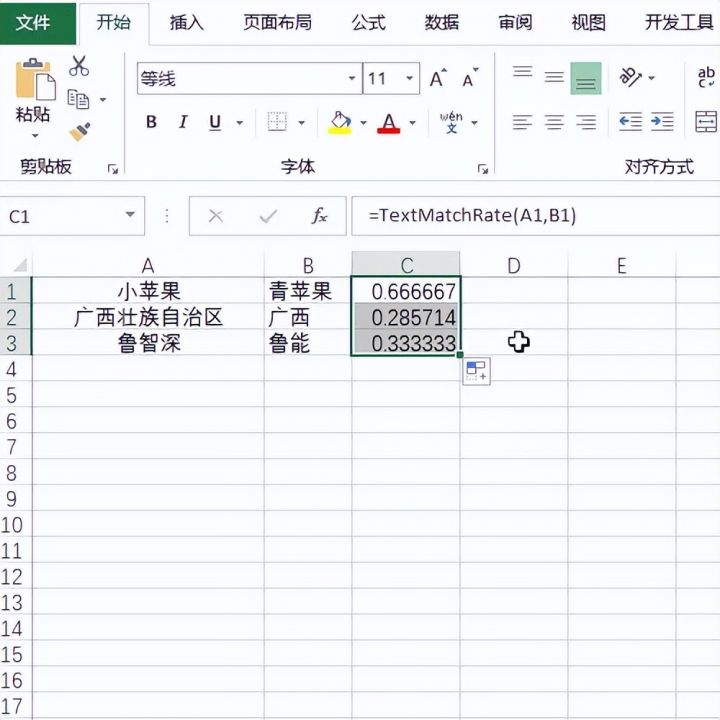Viewport: 720px width, 720px height.
Task: Apply cell borders icon
Action: pos(277,122)
